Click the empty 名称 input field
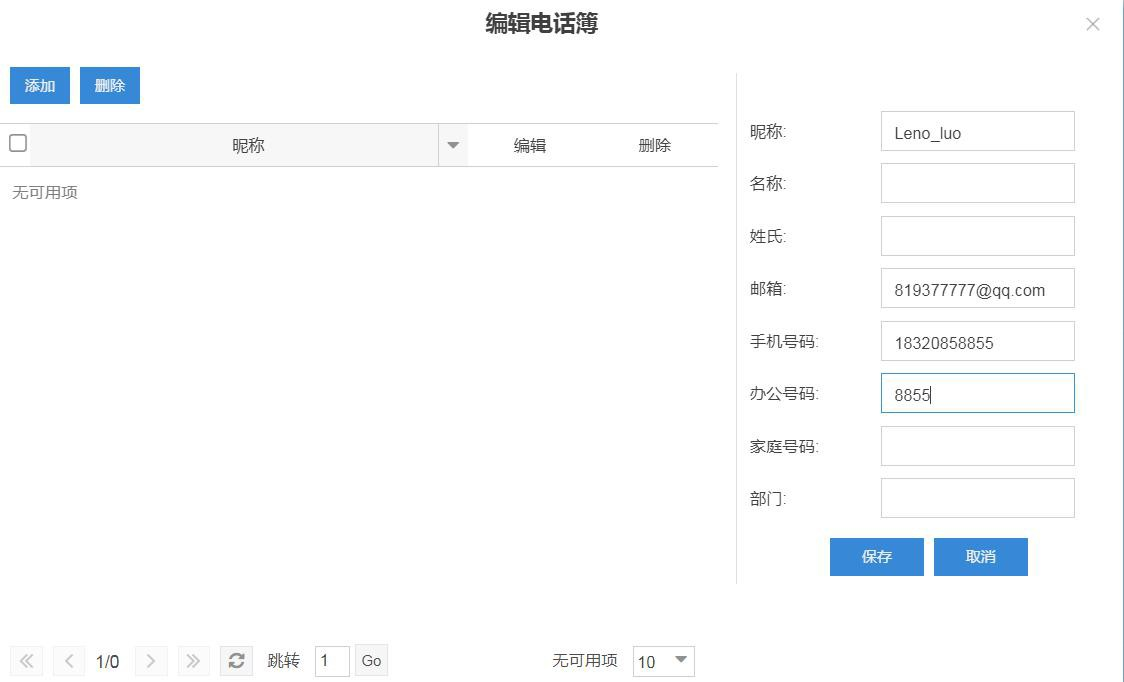The image size is (1124, 682). (x=977, y=183)
